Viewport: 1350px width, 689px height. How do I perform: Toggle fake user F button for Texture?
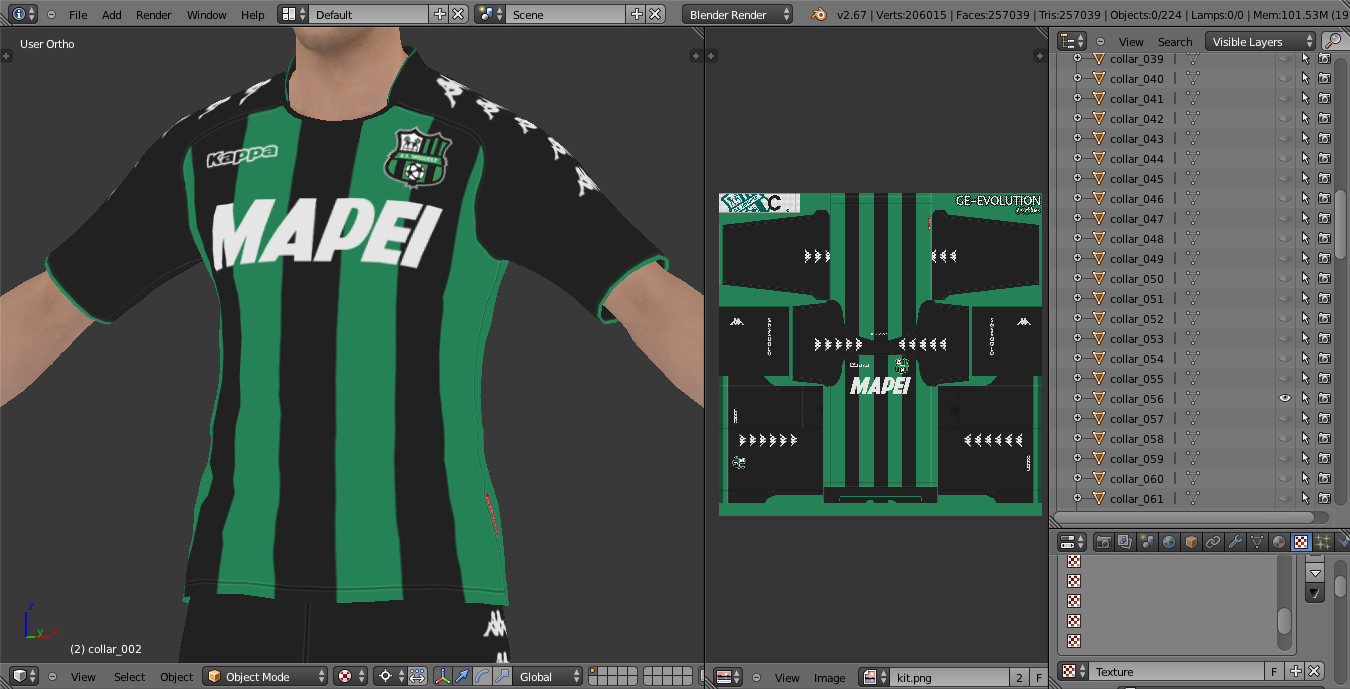click(1275, 671)
